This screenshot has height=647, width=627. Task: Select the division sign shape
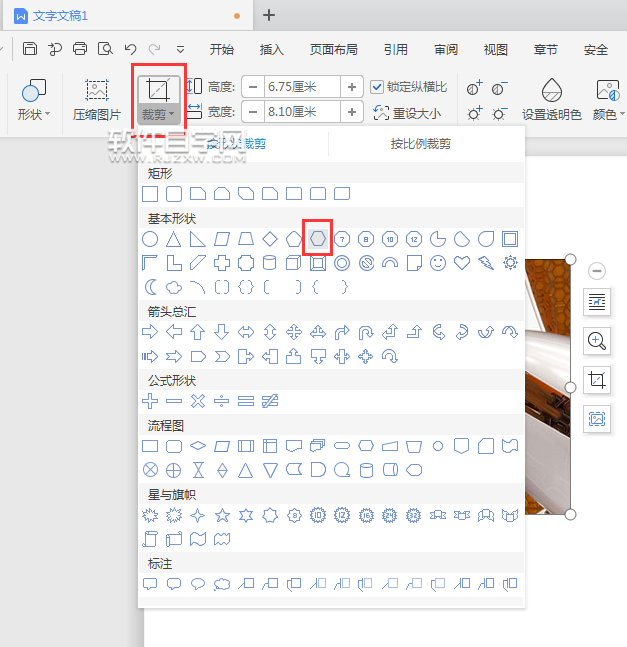tap(222, 401)
